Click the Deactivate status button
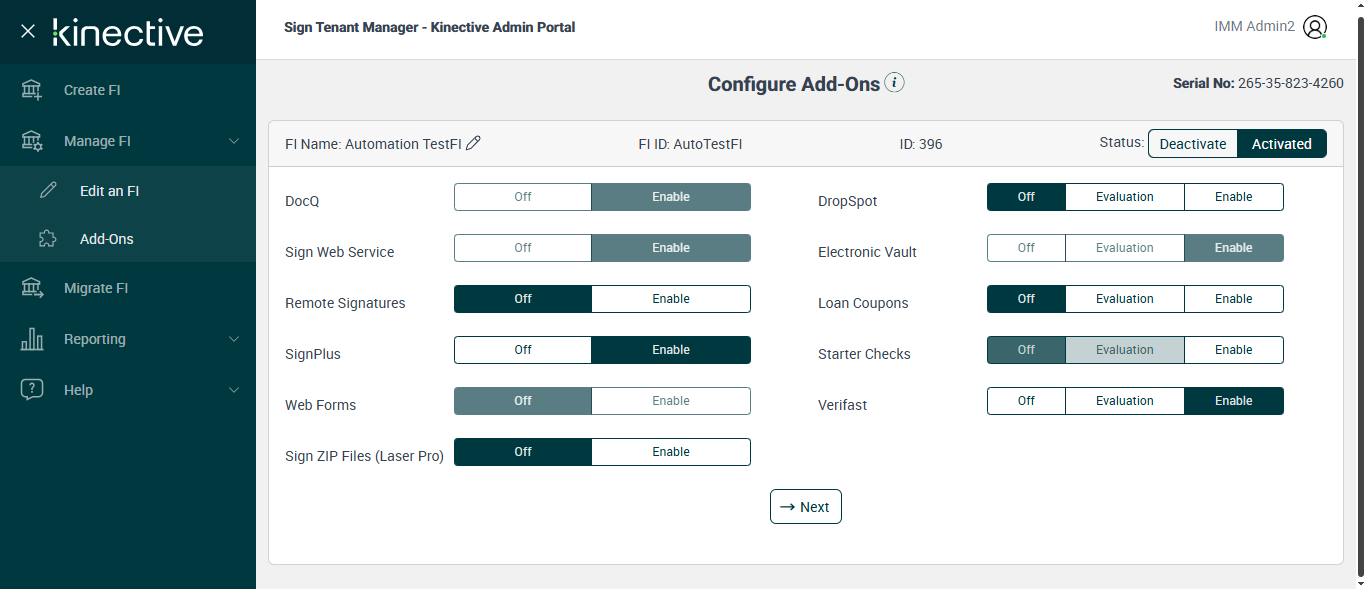The width and height of the screenshot is (1366, 589). (1192, 144)
